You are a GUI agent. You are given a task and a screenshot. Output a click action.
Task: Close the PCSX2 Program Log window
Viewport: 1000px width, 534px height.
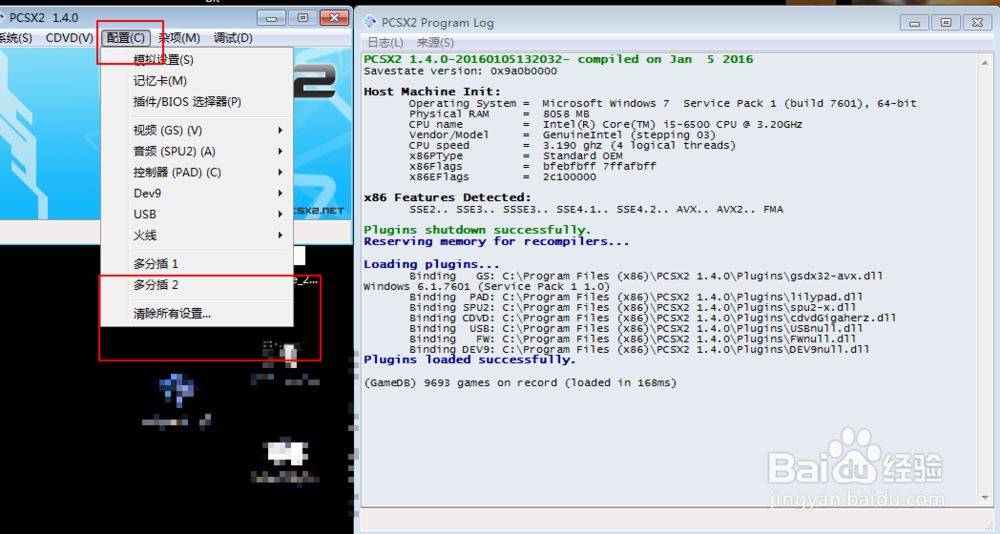977,23
